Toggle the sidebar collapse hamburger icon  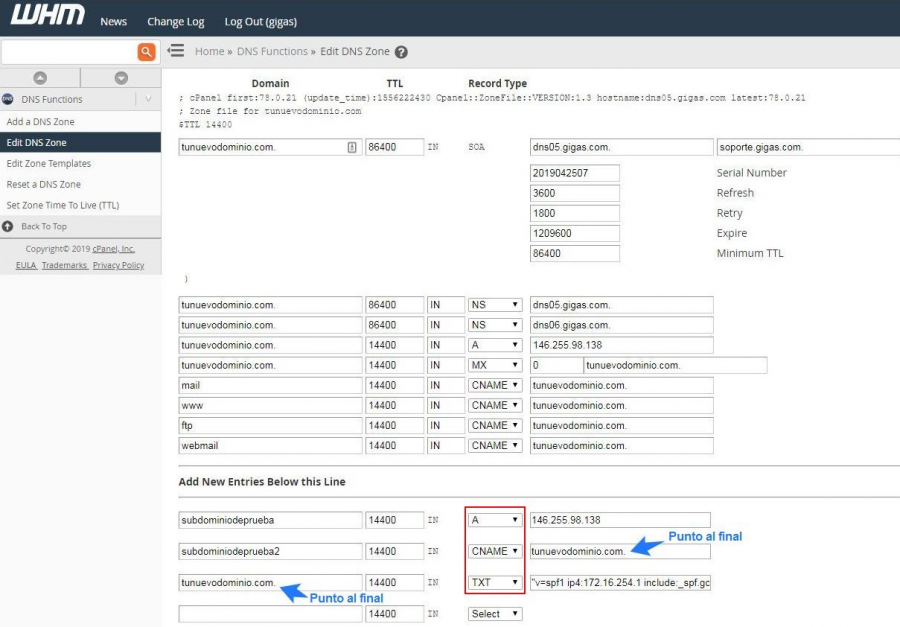[x=176, y=51]
